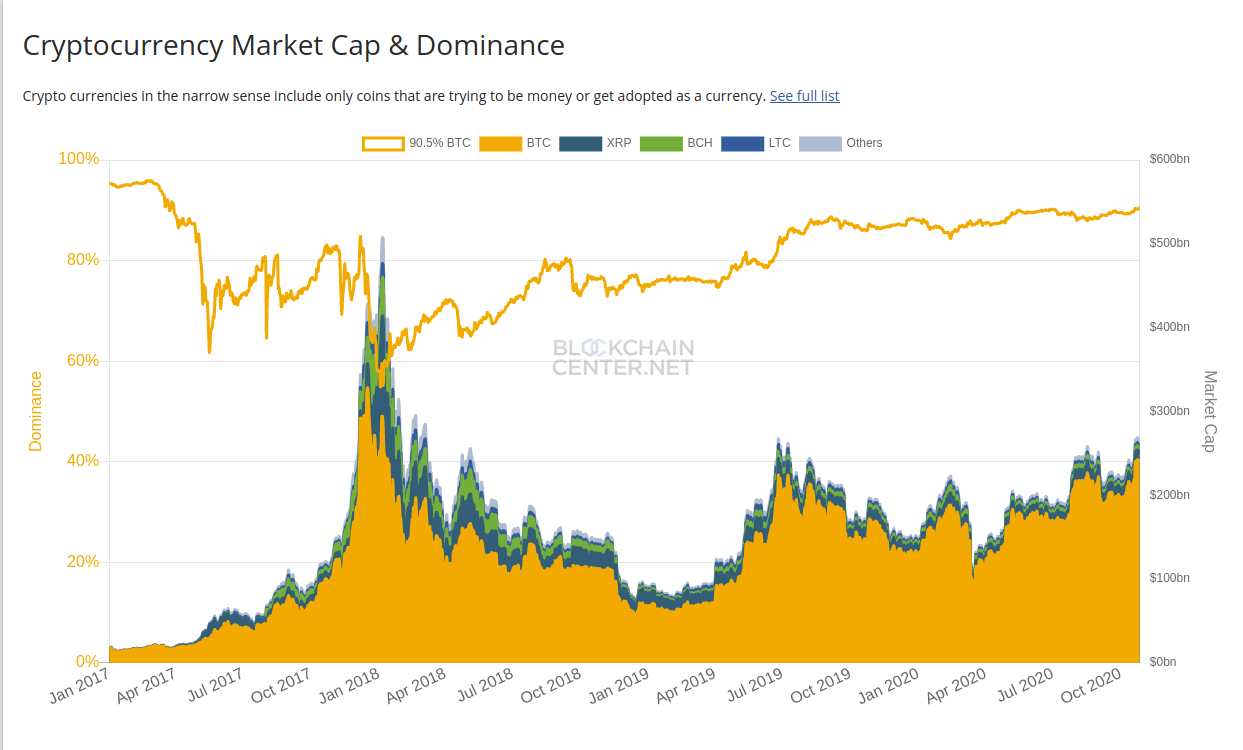This screenshot has width=1243, height=750.
Task: Click the blue LTC legend swatch
Action: 741,144
